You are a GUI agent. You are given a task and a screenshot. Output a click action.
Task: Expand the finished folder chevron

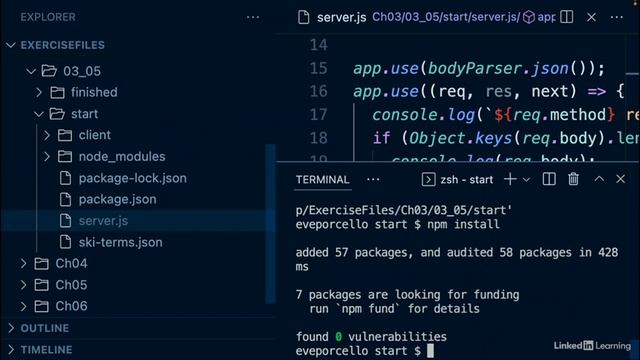pyautogui.click(x=39, y=92)
